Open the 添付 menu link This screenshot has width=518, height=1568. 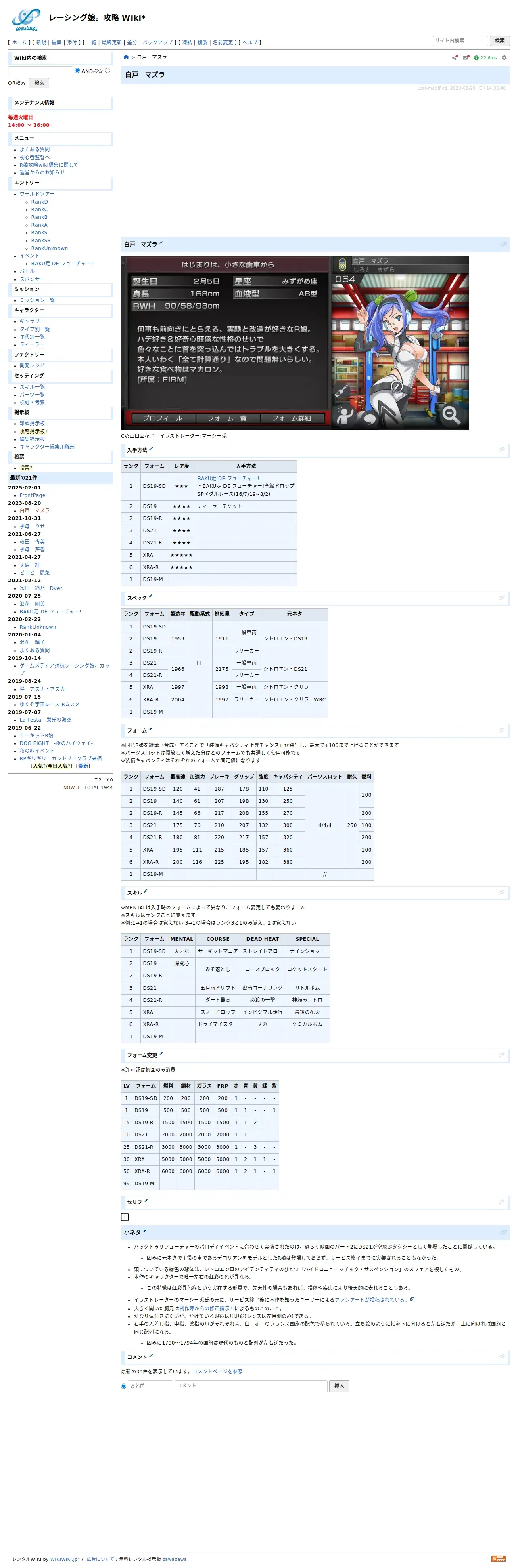(x=72, y=43)
